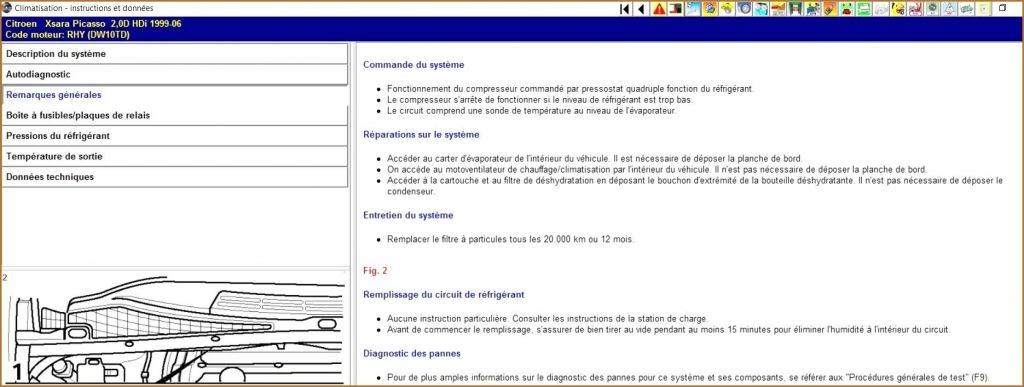Screen dimensions: 1024x387
Task: Click the Commande du système heading
Action: point(413,65)
